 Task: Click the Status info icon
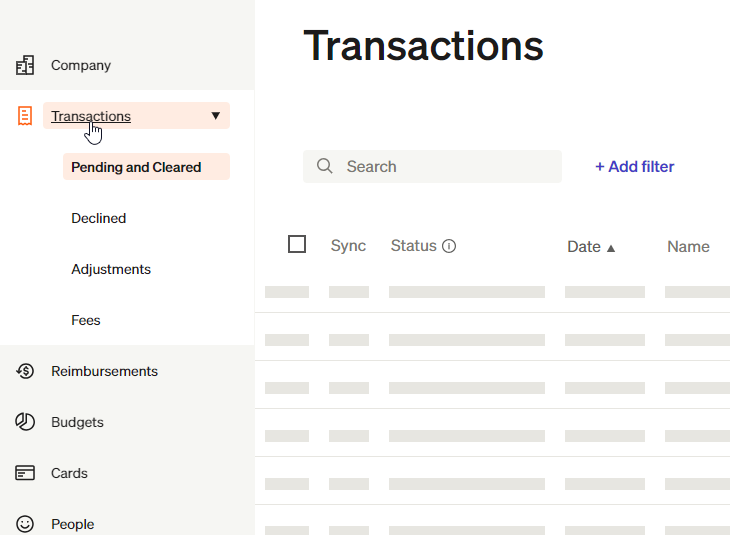pos(449,246)
